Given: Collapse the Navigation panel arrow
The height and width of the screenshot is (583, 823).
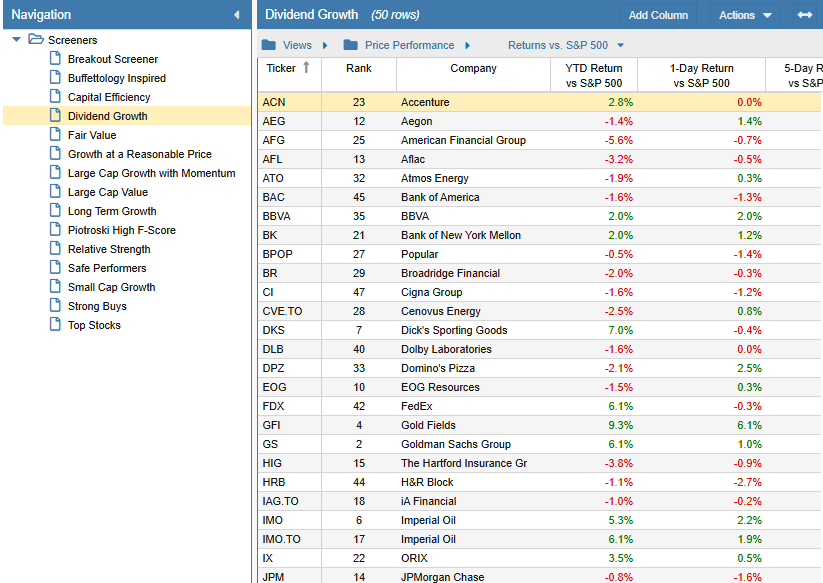Looking at the screenshot, I should pyautogui.click(x=237, y=15).
